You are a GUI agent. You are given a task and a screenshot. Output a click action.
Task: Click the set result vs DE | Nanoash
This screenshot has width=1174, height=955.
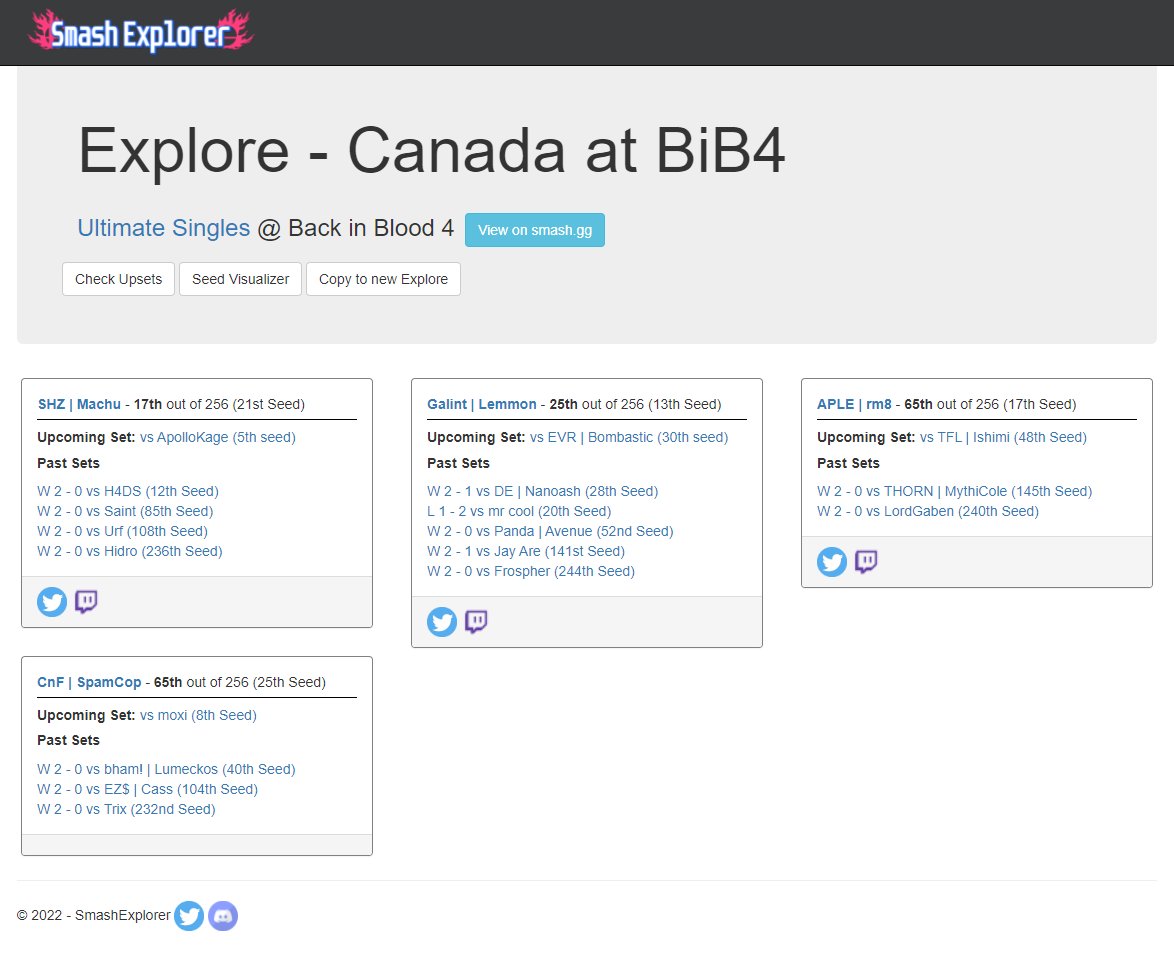542,491
